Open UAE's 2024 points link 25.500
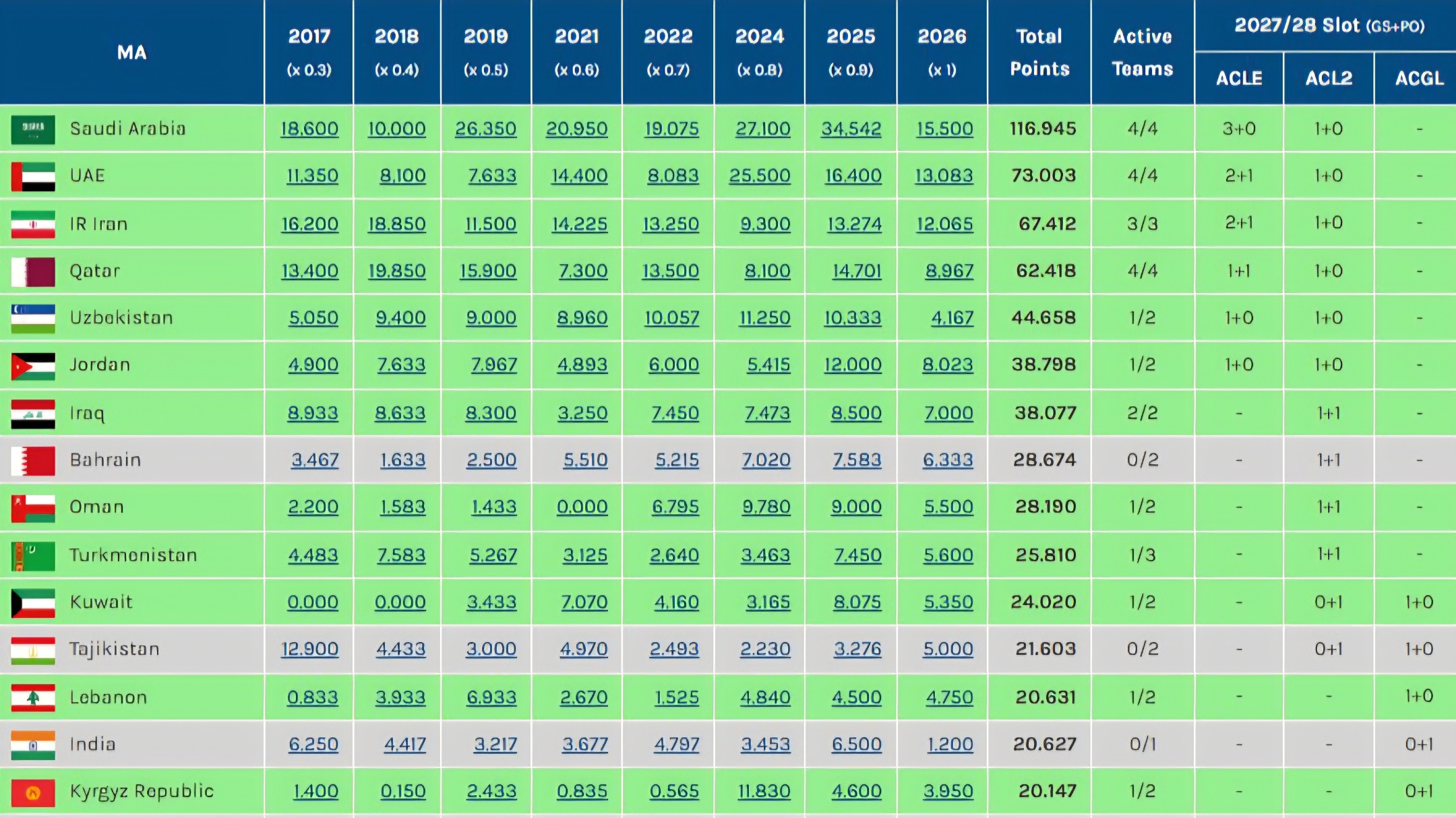The height and width of the screenshot is (818, 1456). 760,176
